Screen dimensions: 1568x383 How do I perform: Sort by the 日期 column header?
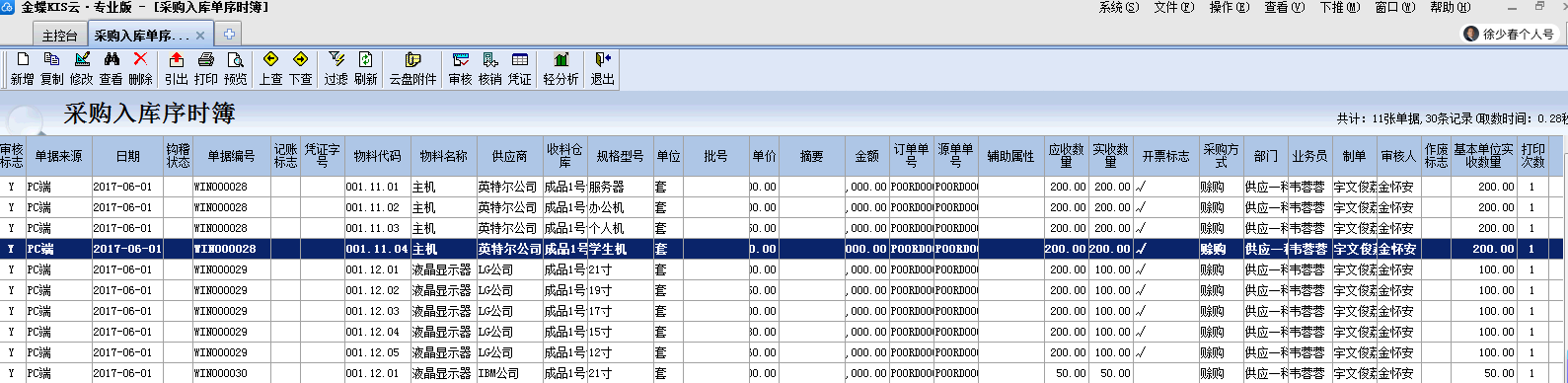coord(127,156)
